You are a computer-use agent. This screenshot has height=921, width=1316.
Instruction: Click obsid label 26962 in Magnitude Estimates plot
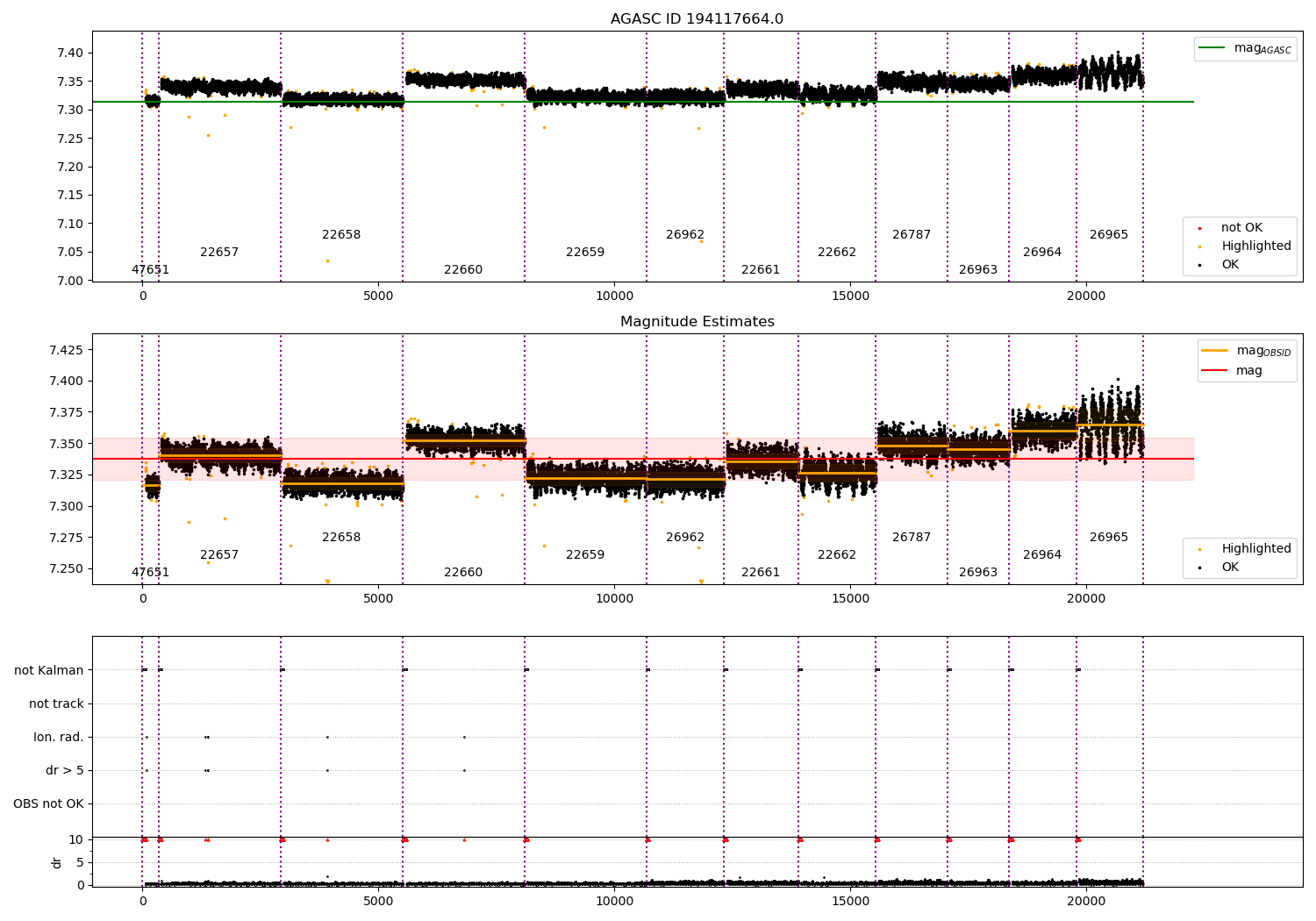click(685, 538)
